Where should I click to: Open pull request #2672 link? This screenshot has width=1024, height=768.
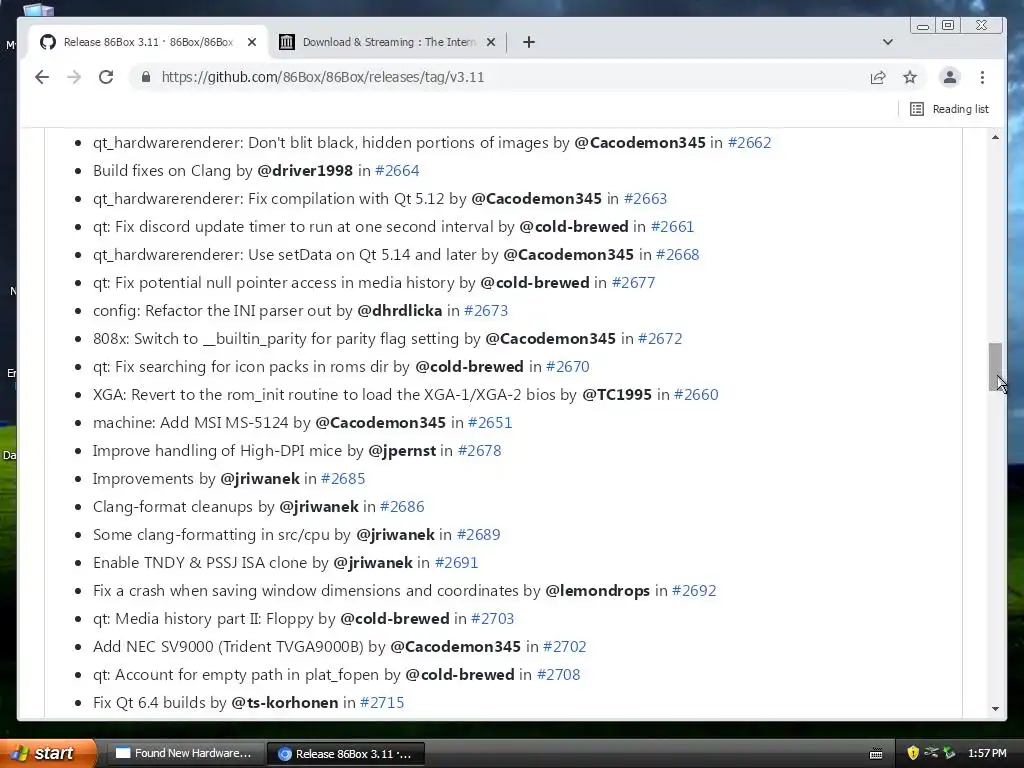pyautogui.click(x=660, y=339)
